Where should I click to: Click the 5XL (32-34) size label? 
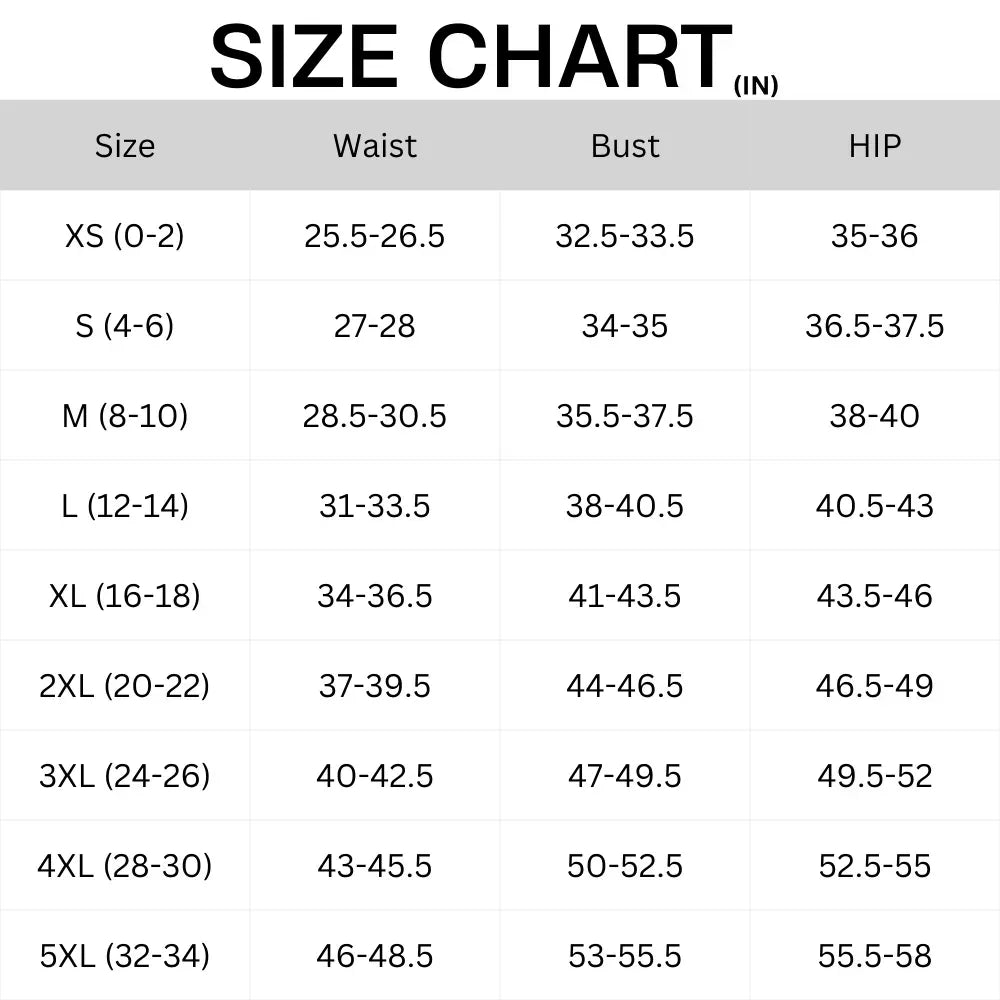pyautogui.click(x=125, y=955)
